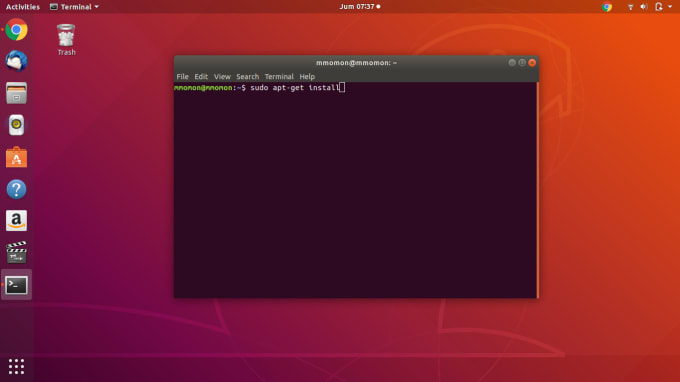
Task: Open the Trash desktop icon
Action: tap(66, 40)
